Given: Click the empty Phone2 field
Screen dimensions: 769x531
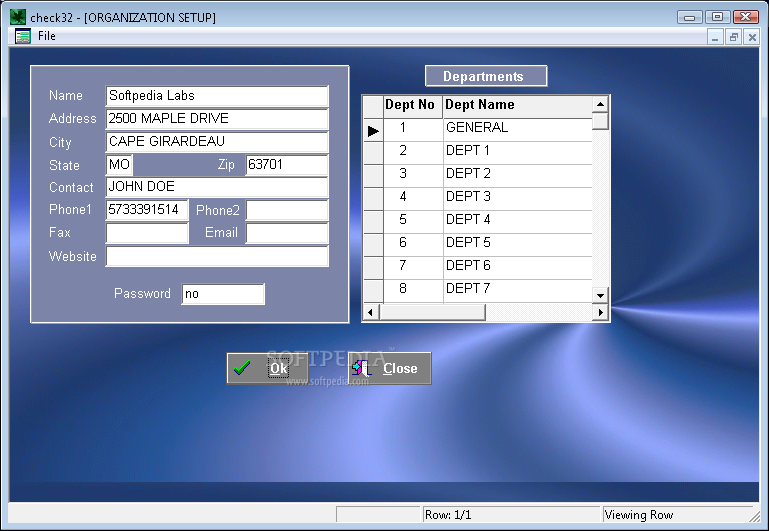Looking at the screenshot, I should pyautogui.click(x=287, y=210).
